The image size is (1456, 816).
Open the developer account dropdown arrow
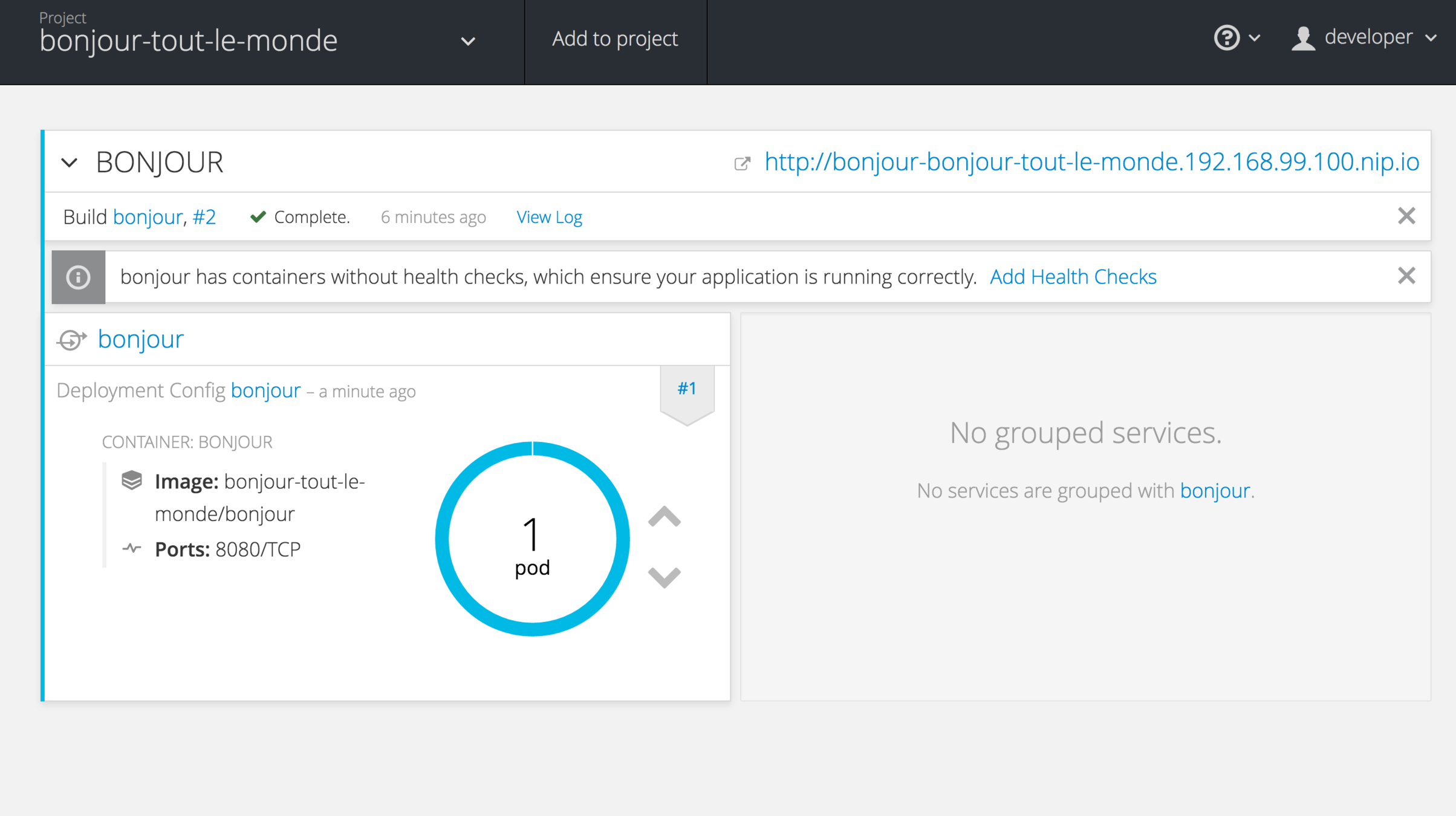point(1431,38)
